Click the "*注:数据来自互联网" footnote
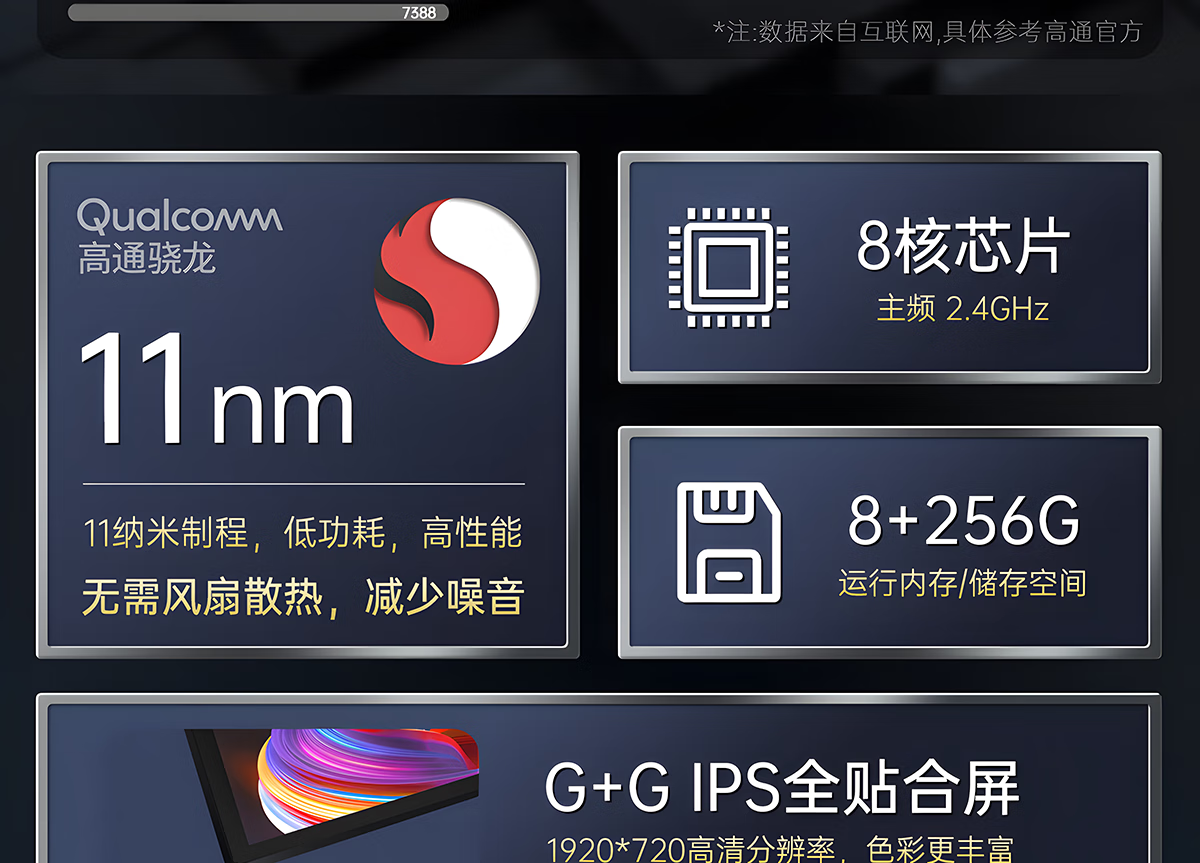Image resolution: width=1200 pixels, height=863 pixels. coord(824,32)
